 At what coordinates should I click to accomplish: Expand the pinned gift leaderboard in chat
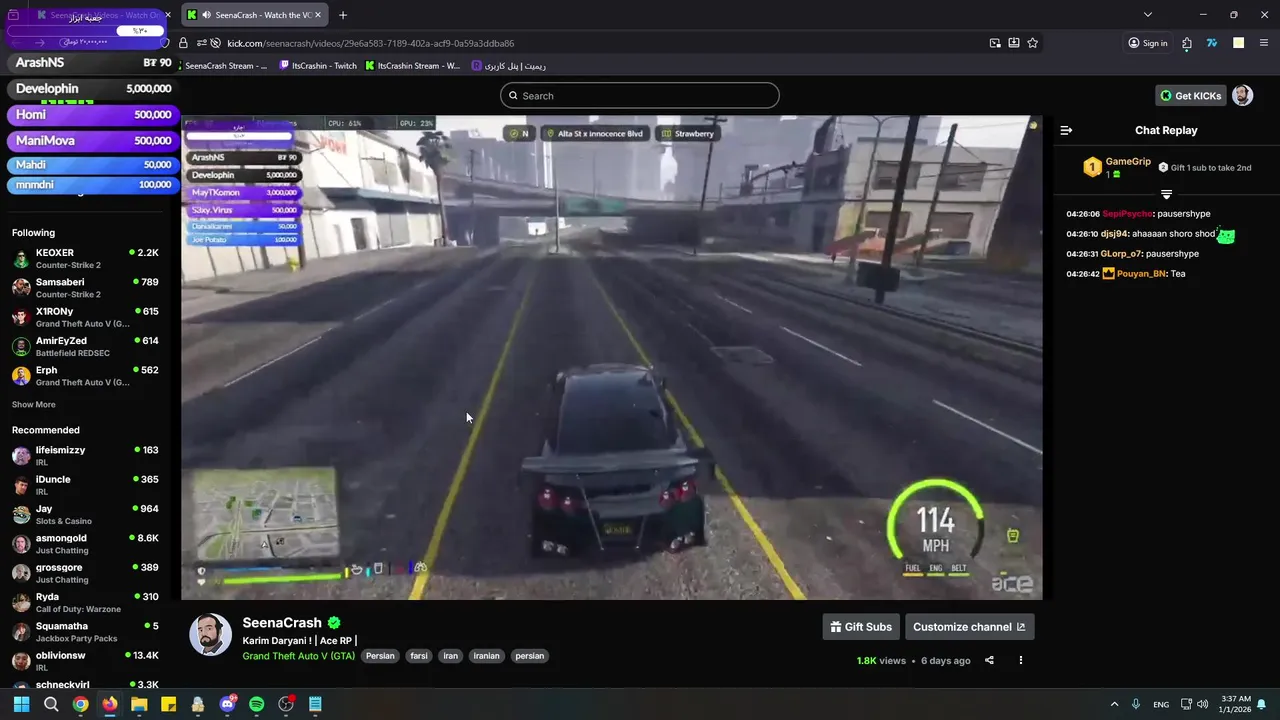click(1166, 194)
